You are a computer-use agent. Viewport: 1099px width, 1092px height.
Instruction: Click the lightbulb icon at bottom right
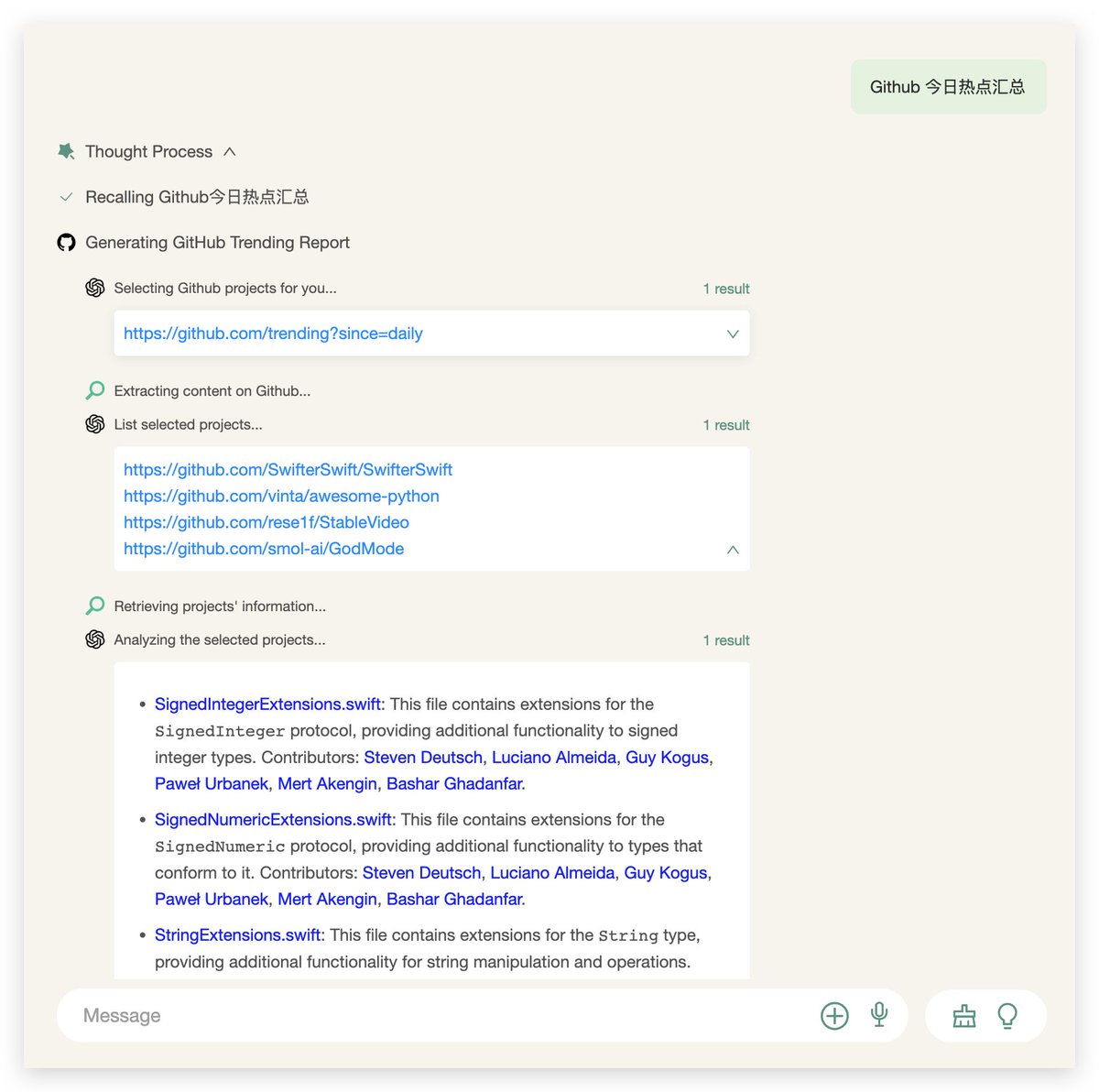point(1007,1015)
